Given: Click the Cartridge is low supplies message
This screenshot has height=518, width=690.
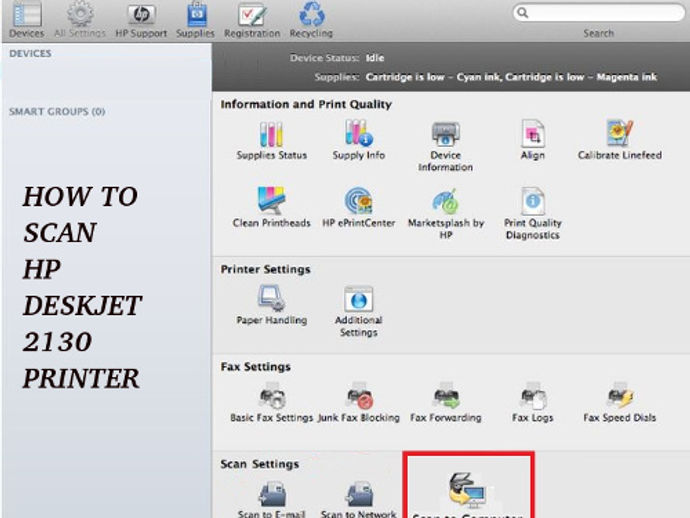Looking at the screenshot, I should pyautogui.click(x=511, y=77).
